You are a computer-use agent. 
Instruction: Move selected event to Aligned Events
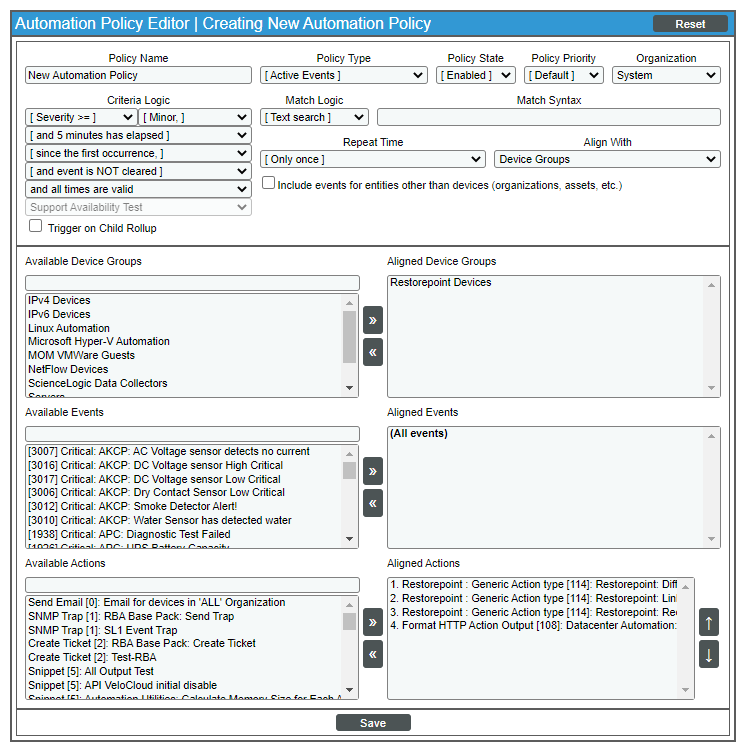(373, 471)
